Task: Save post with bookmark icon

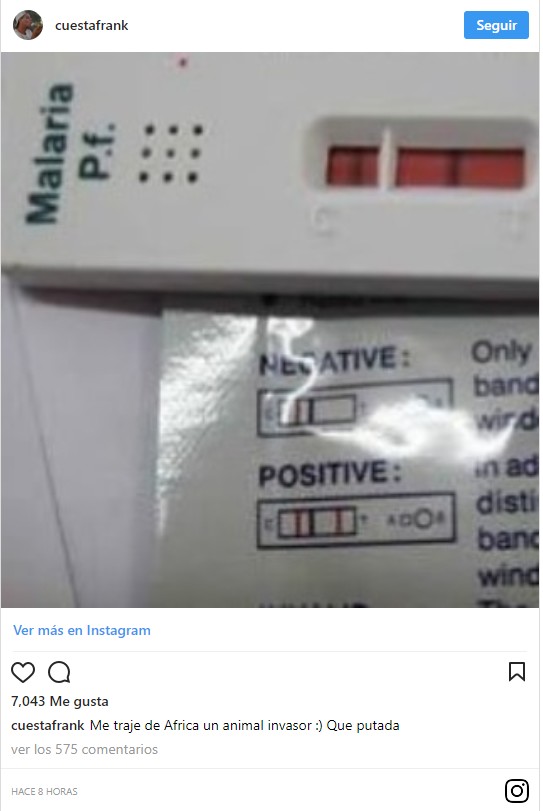Action: [517, 671]
